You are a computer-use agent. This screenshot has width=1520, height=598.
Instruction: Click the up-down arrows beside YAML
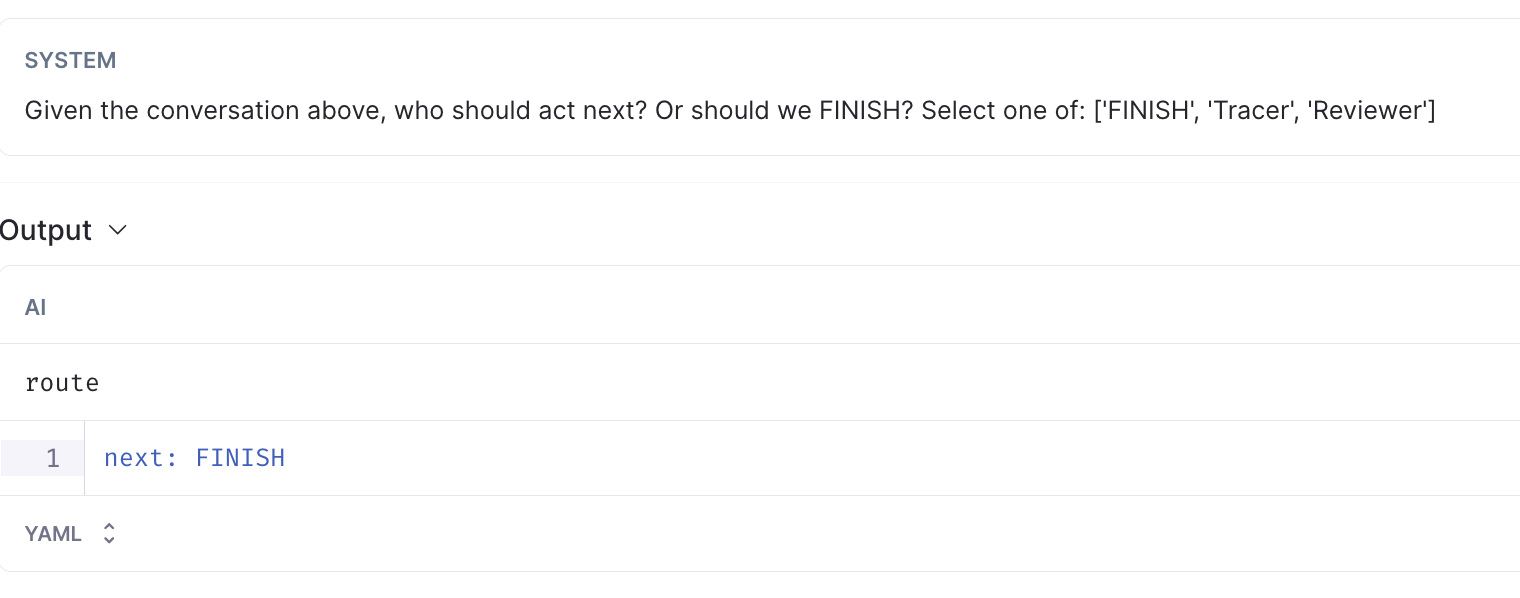coord(109,534)
